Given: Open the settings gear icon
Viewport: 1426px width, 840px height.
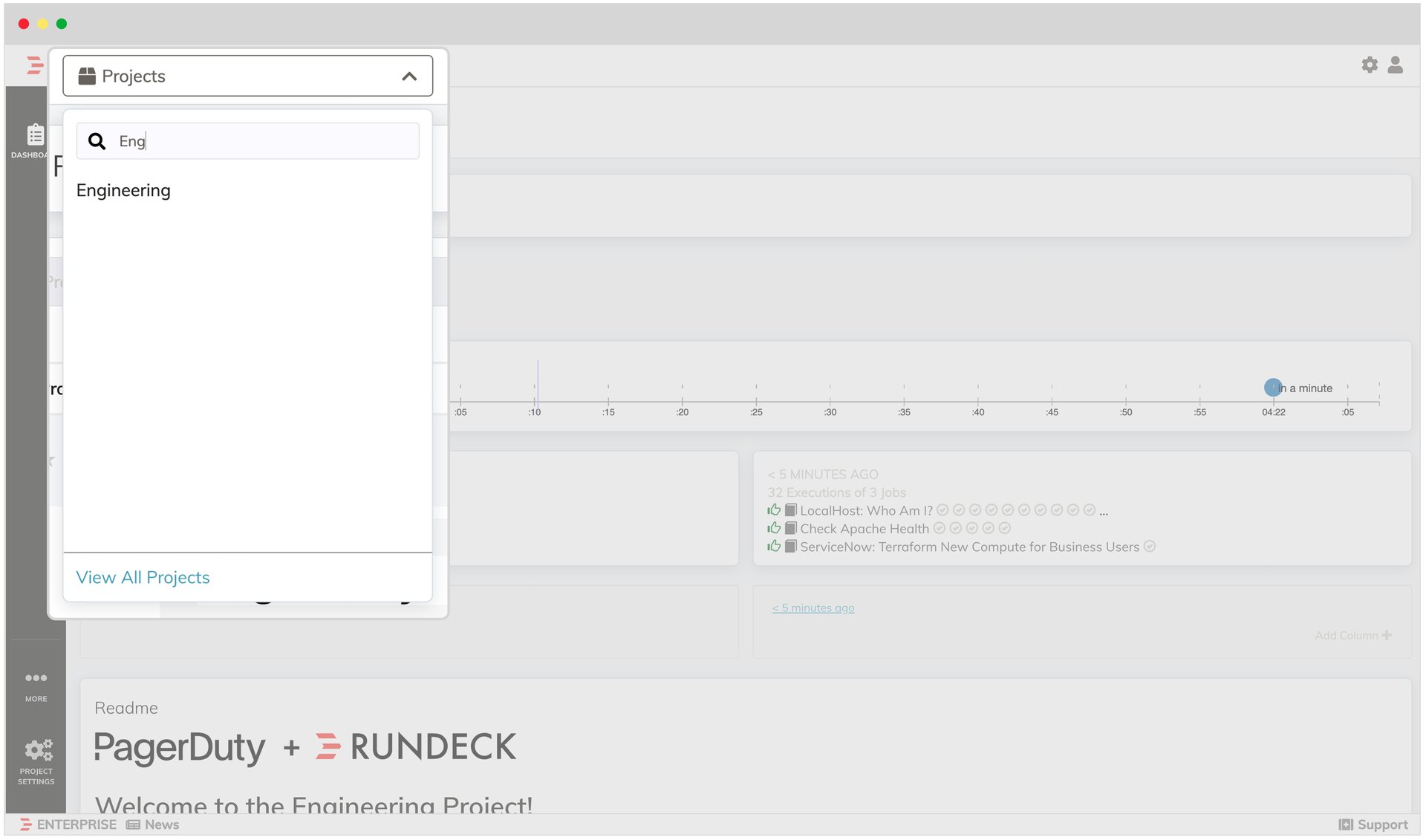Looking at the screenshot, I should pyautogui.click(x=1369, y=65).
